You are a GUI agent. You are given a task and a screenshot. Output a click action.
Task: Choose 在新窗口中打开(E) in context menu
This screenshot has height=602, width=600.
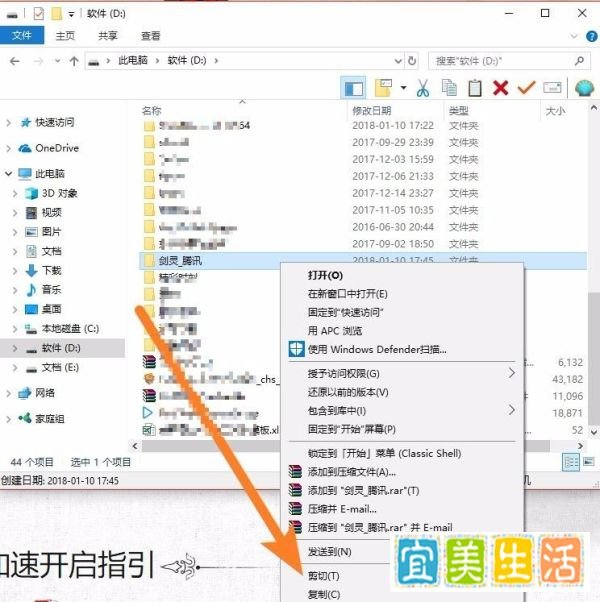(348, 294)
